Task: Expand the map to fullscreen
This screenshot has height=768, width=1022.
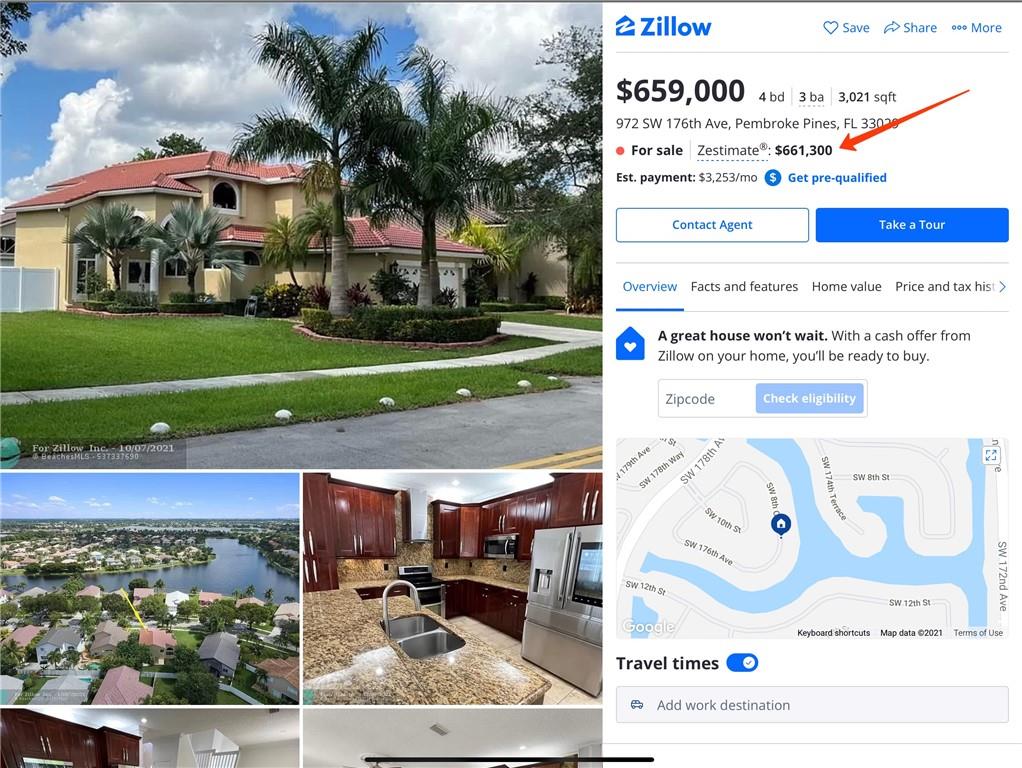Action: pos(991,455)
